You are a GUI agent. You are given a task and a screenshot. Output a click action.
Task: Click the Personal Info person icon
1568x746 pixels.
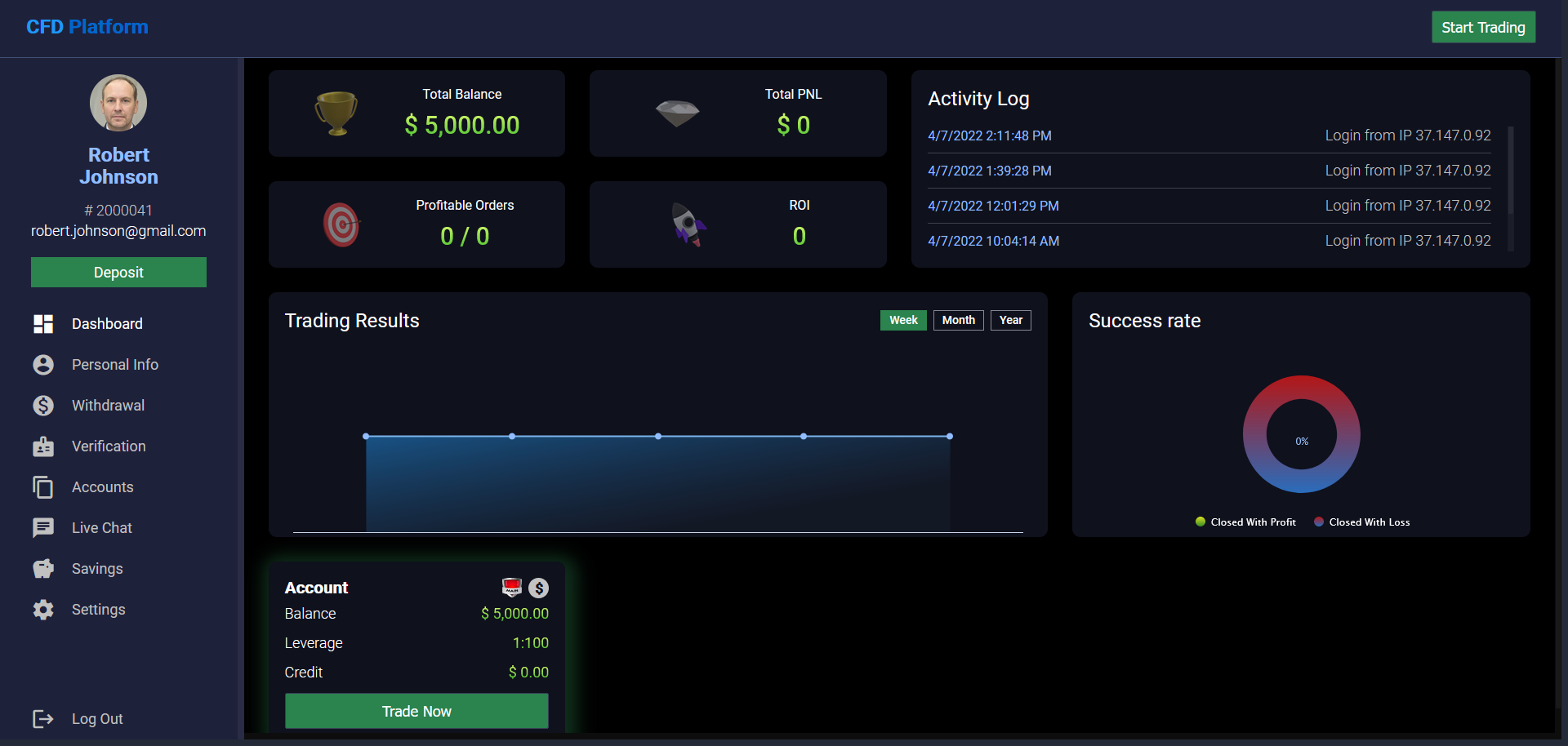click(43, 365)
